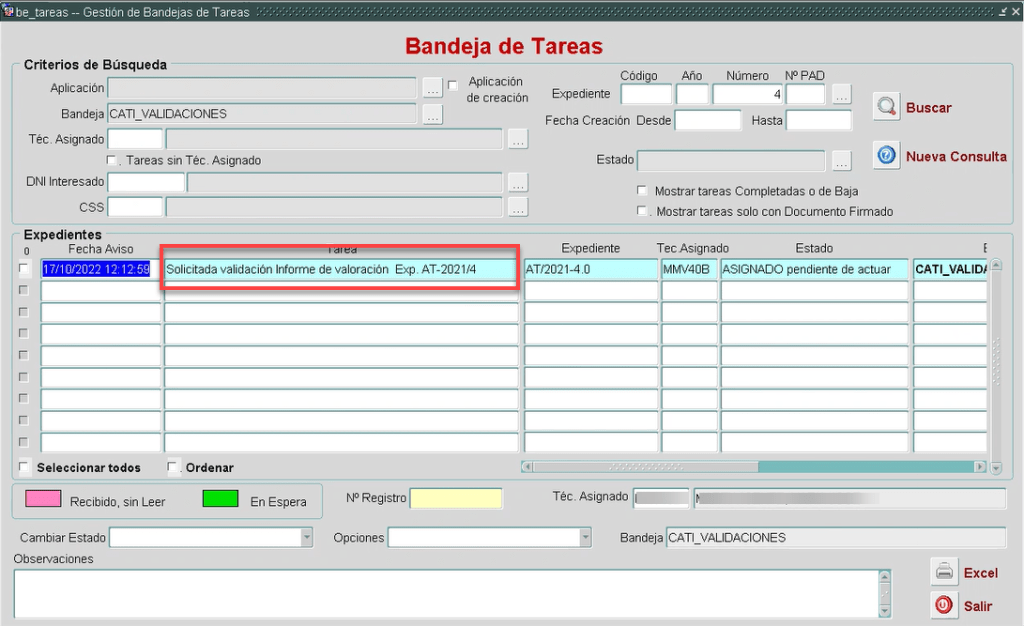1024x626 pixels.
Task: Click the En Espera green swatch
Action: (220, 499)
